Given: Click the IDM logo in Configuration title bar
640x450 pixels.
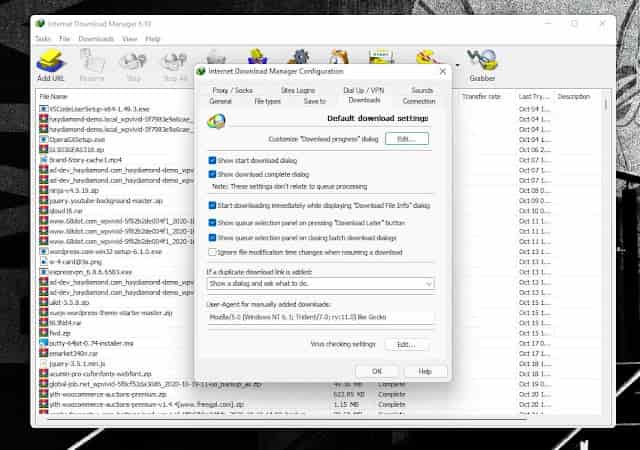Looking at the screenshot, I should 201,71.
